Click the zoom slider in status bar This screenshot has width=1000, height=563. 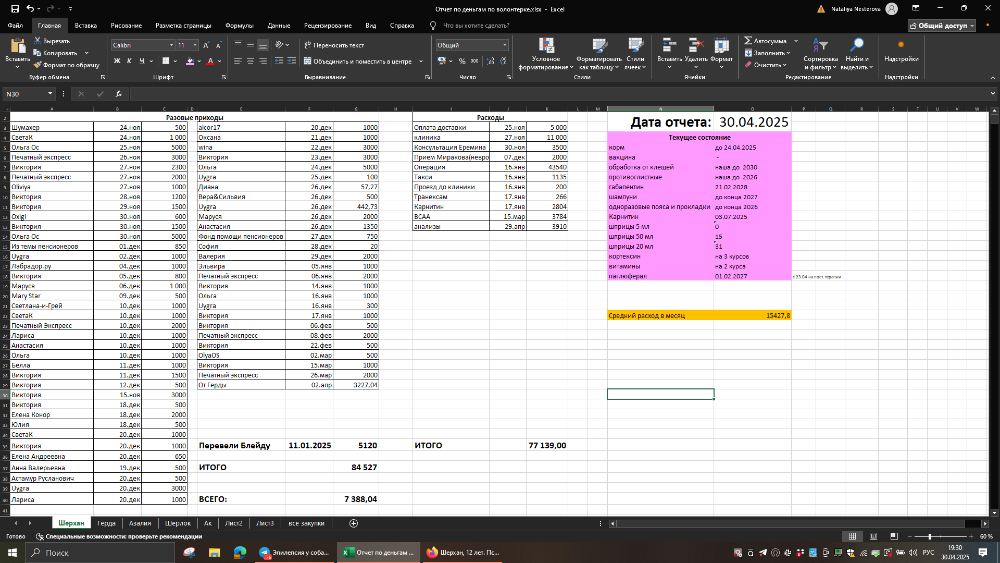930,537
